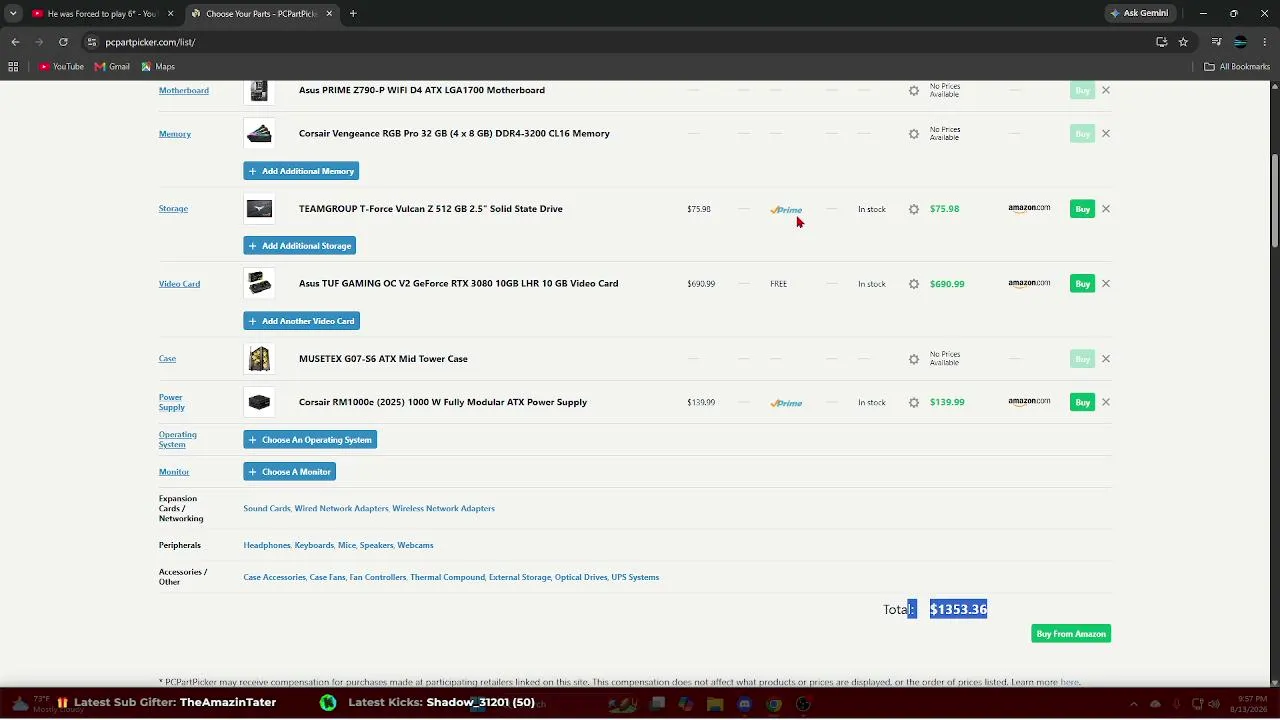
Task: Bookmark this page with the star icon
Action: (x=1183, y=42)
